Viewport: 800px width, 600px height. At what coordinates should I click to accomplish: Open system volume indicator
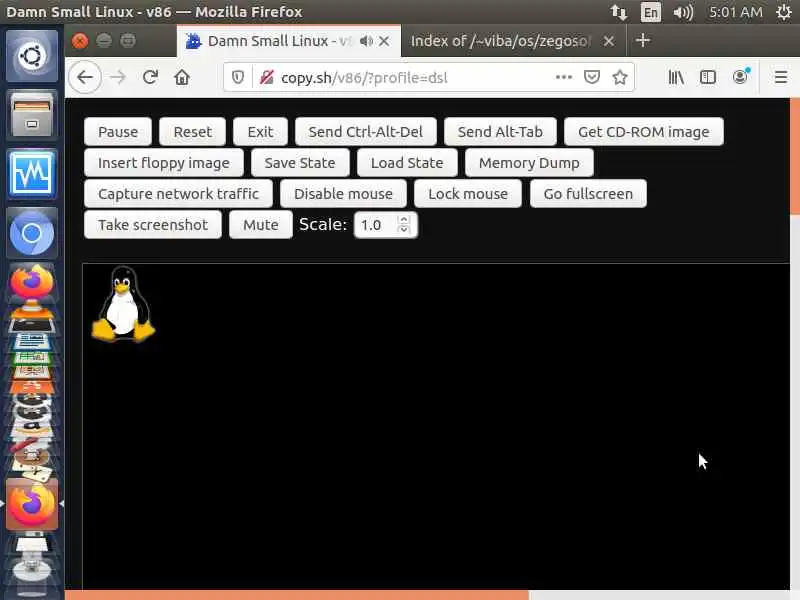(683, 12)
